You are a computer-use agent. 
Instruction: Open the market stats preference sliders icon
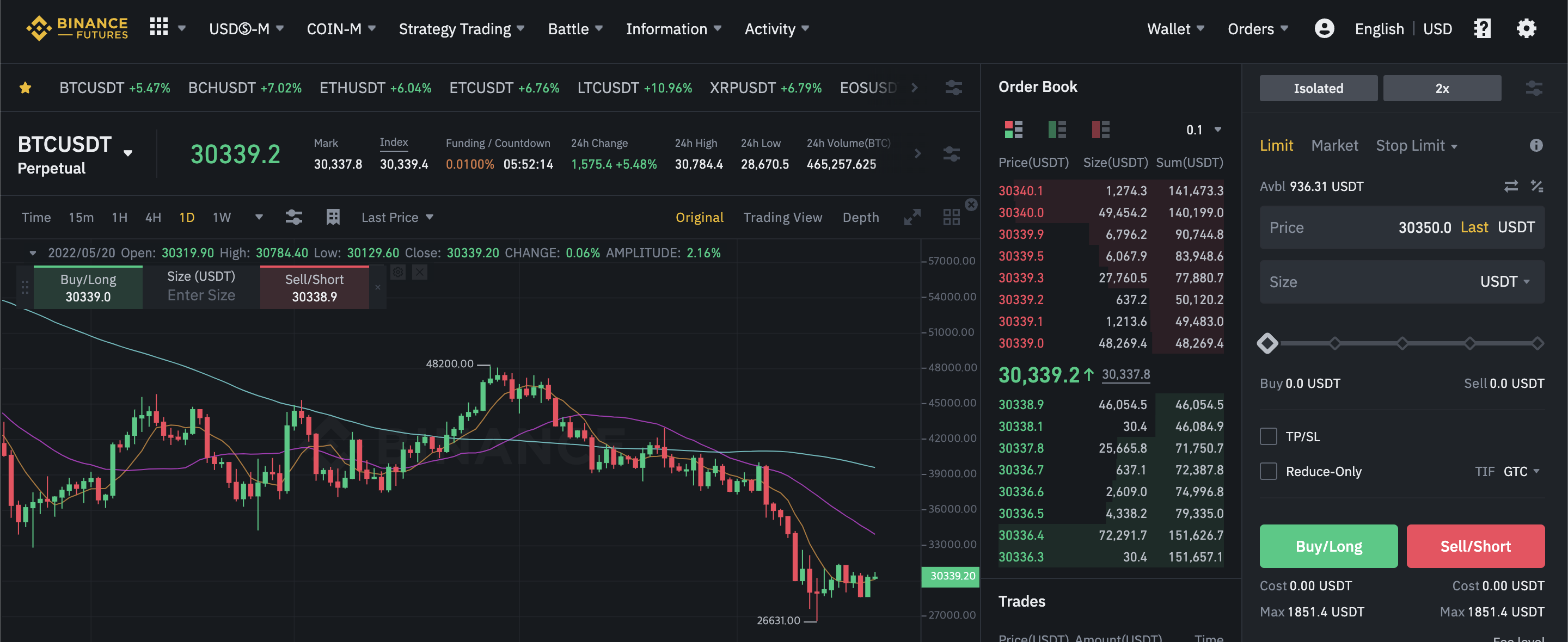pos(951,154)
